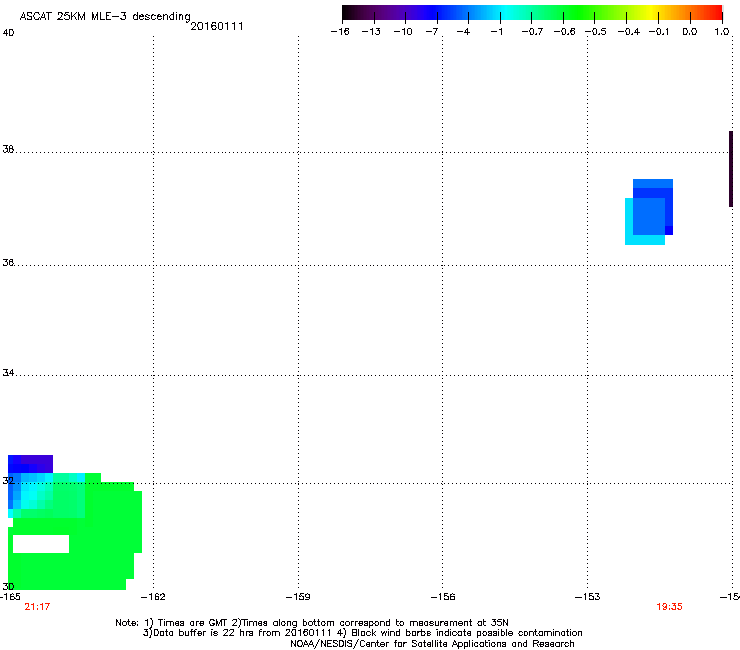Click the blue data patch near 37N
This screenshot has width=740, height=650.
pyautogui.click(x=653, y=207)
